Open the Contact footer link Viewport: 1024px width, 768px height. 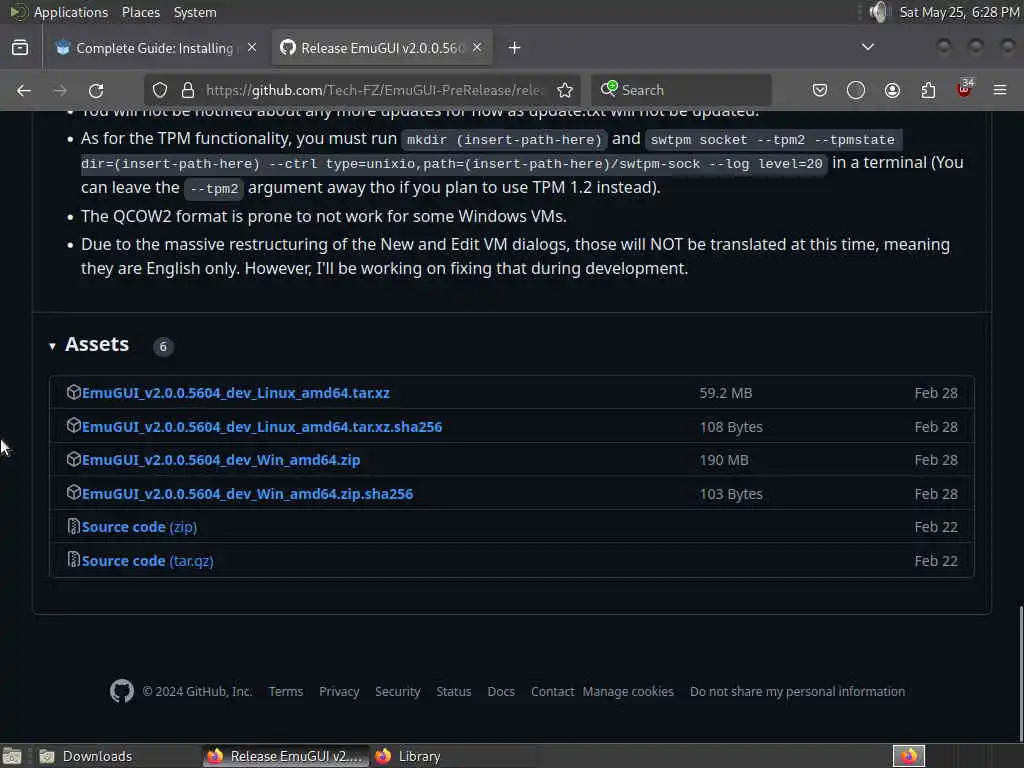pyautogui.click(x=552, y=692)
